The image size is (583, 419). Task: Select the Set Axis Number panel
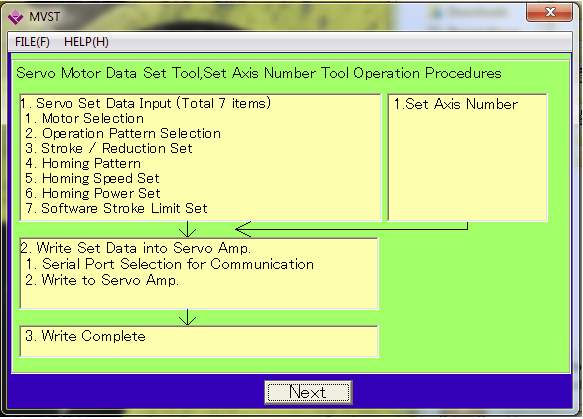click(467, 158)
